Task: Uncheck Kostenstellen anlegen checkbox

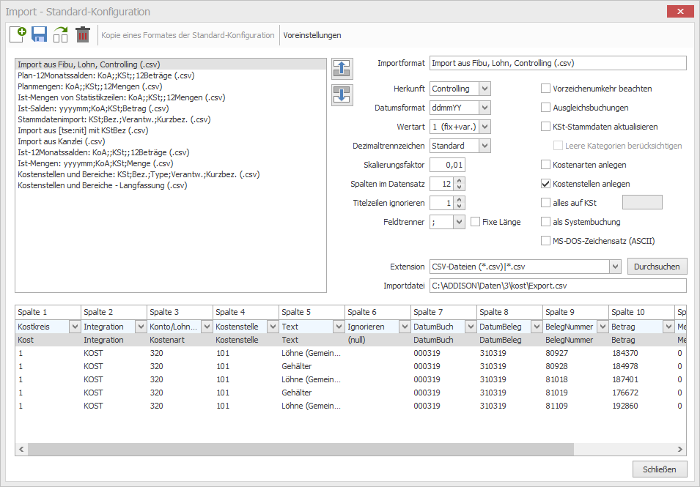Action: pos(545,183)
